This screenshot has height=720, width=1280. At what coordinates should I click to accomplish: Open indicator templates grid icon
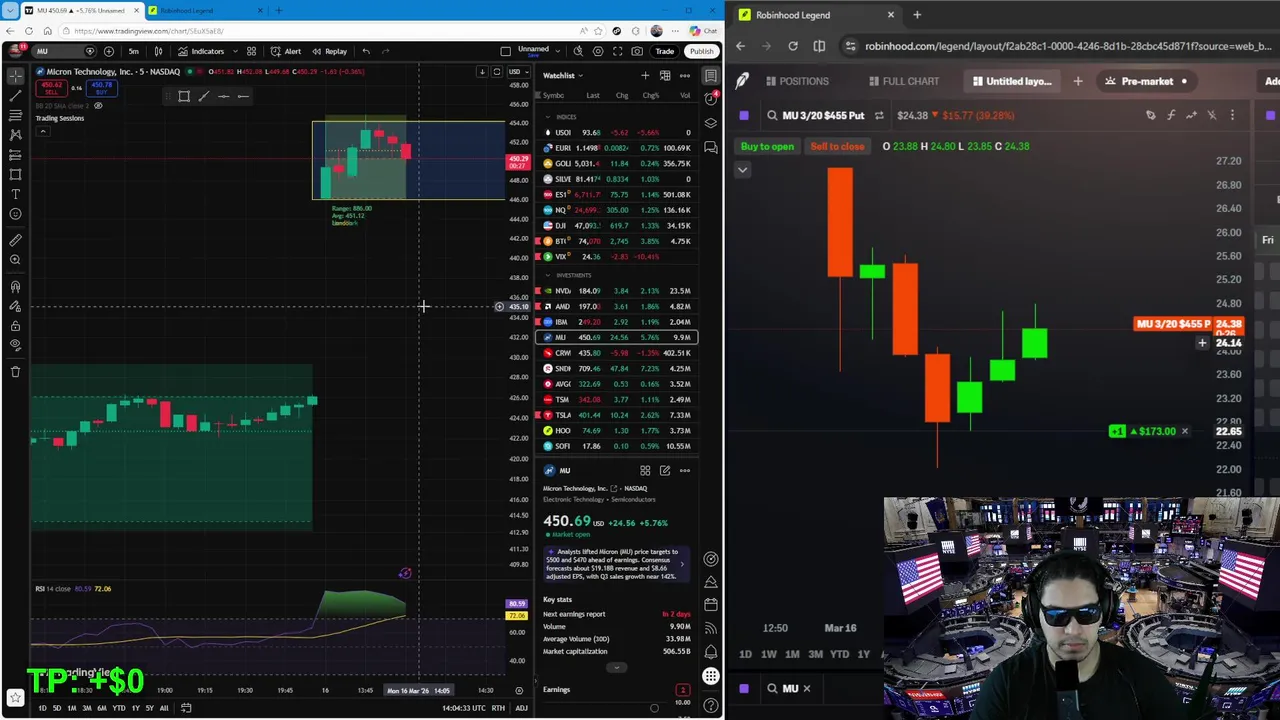tap(251, 51)
